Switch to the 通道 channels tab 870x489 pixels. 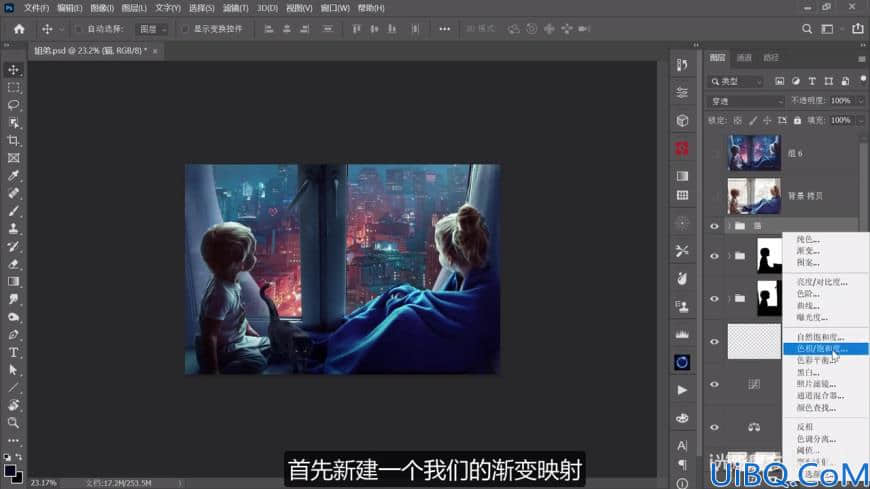[x=743, y=58]
